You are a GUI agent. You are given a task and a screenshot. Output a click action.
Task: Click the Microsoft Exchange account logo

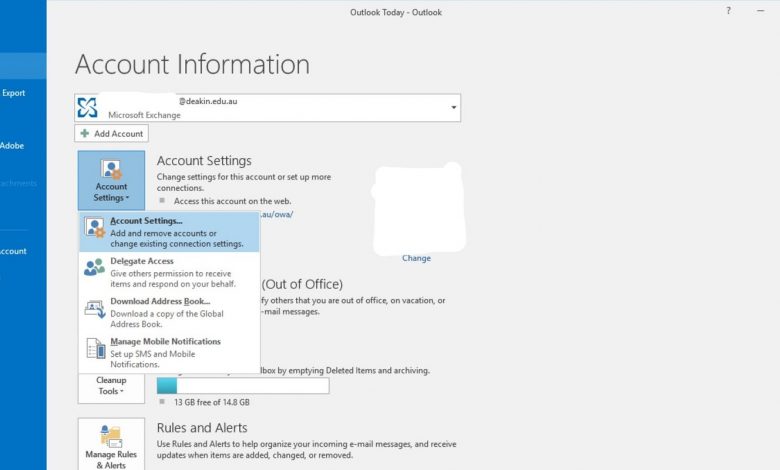coord(88,107)
